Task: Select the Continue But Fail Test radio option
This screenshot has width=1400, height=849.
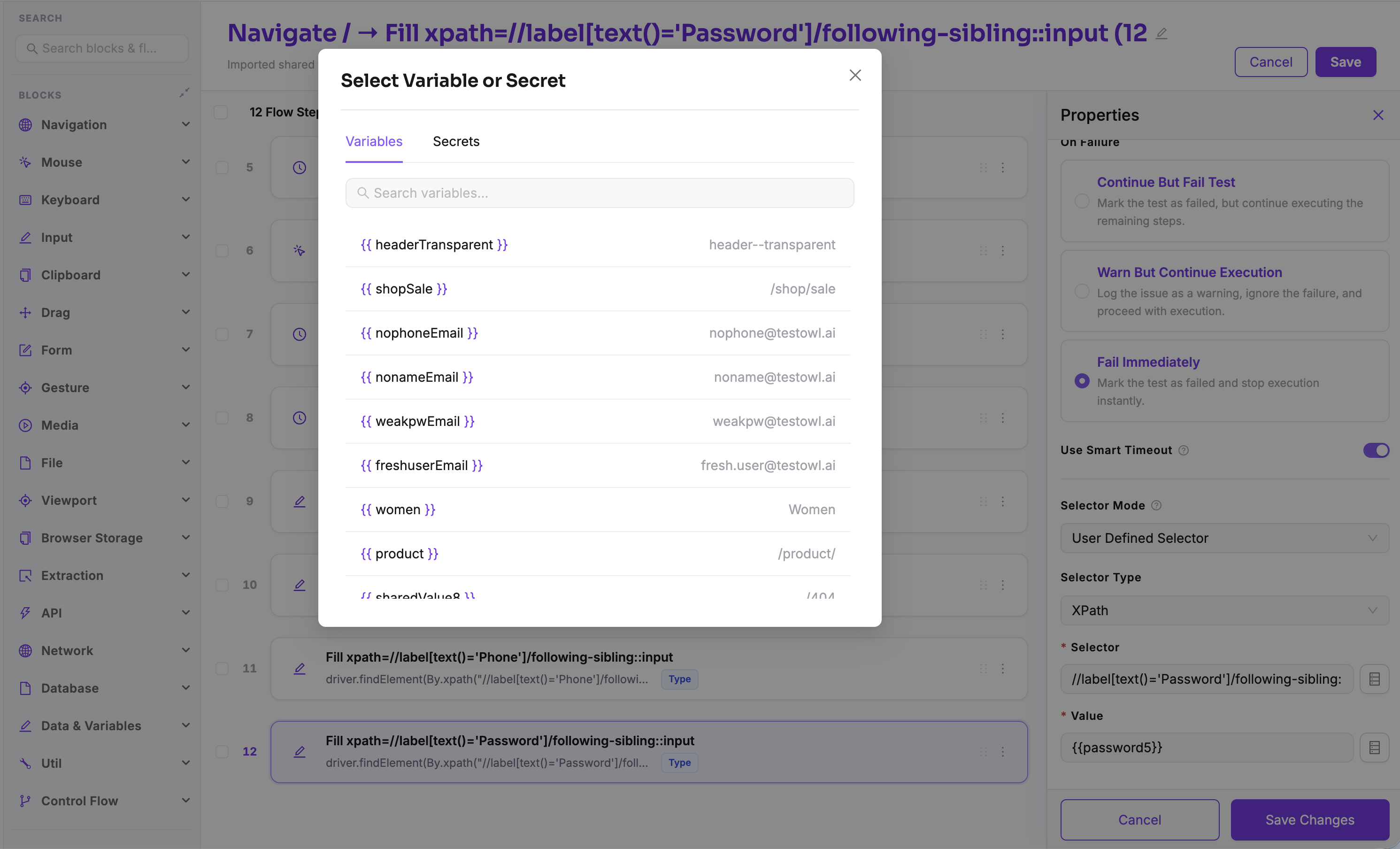Action: (1082, 201)
